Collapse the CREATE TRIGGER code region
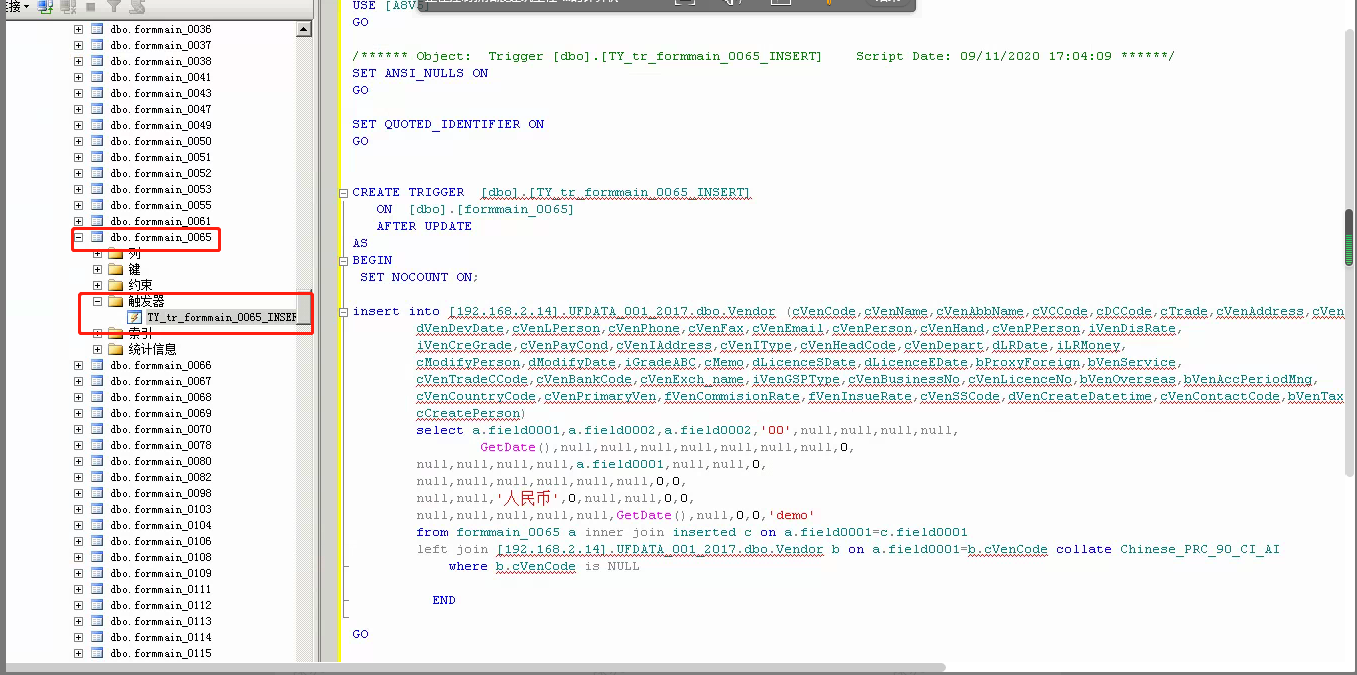The image size is (1357, 675). 343,192
